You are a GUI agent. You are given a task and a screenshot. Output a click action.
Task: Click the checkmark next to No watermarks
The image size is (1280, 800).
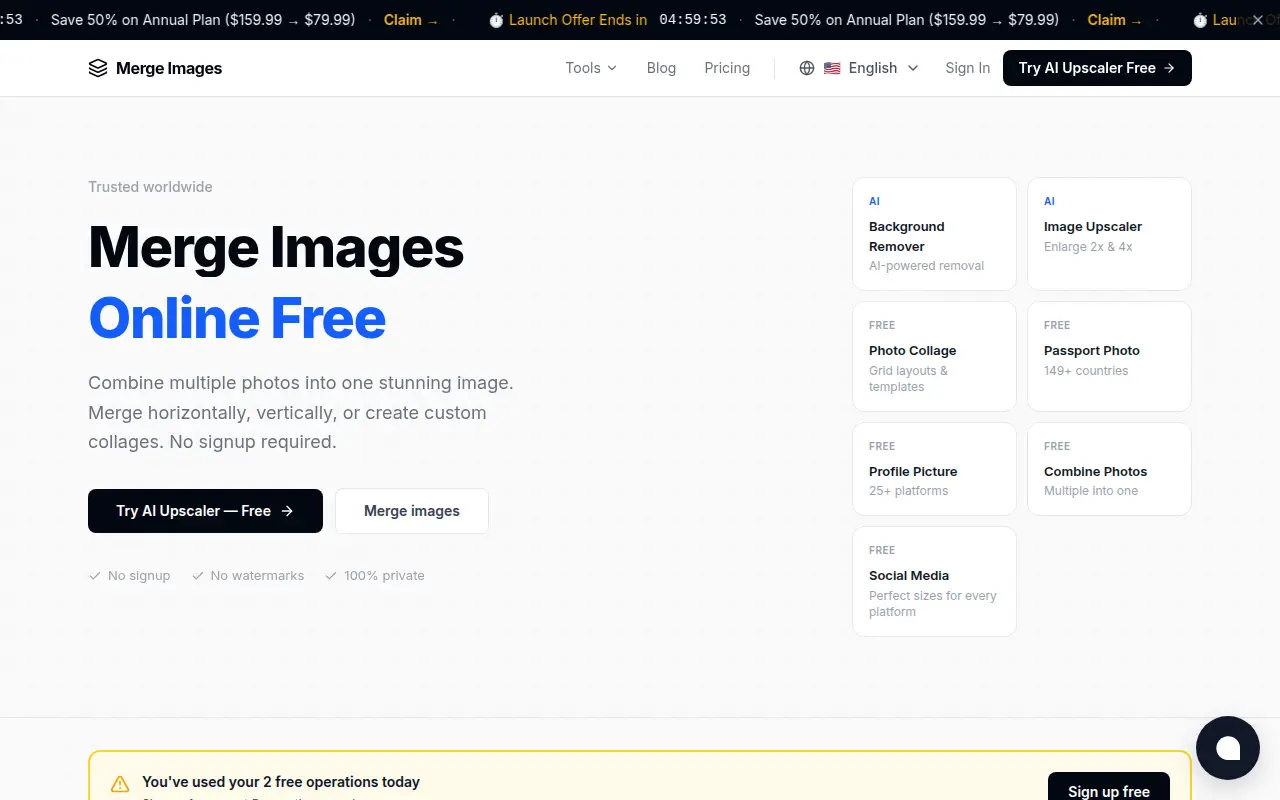(x=198, y=576)
